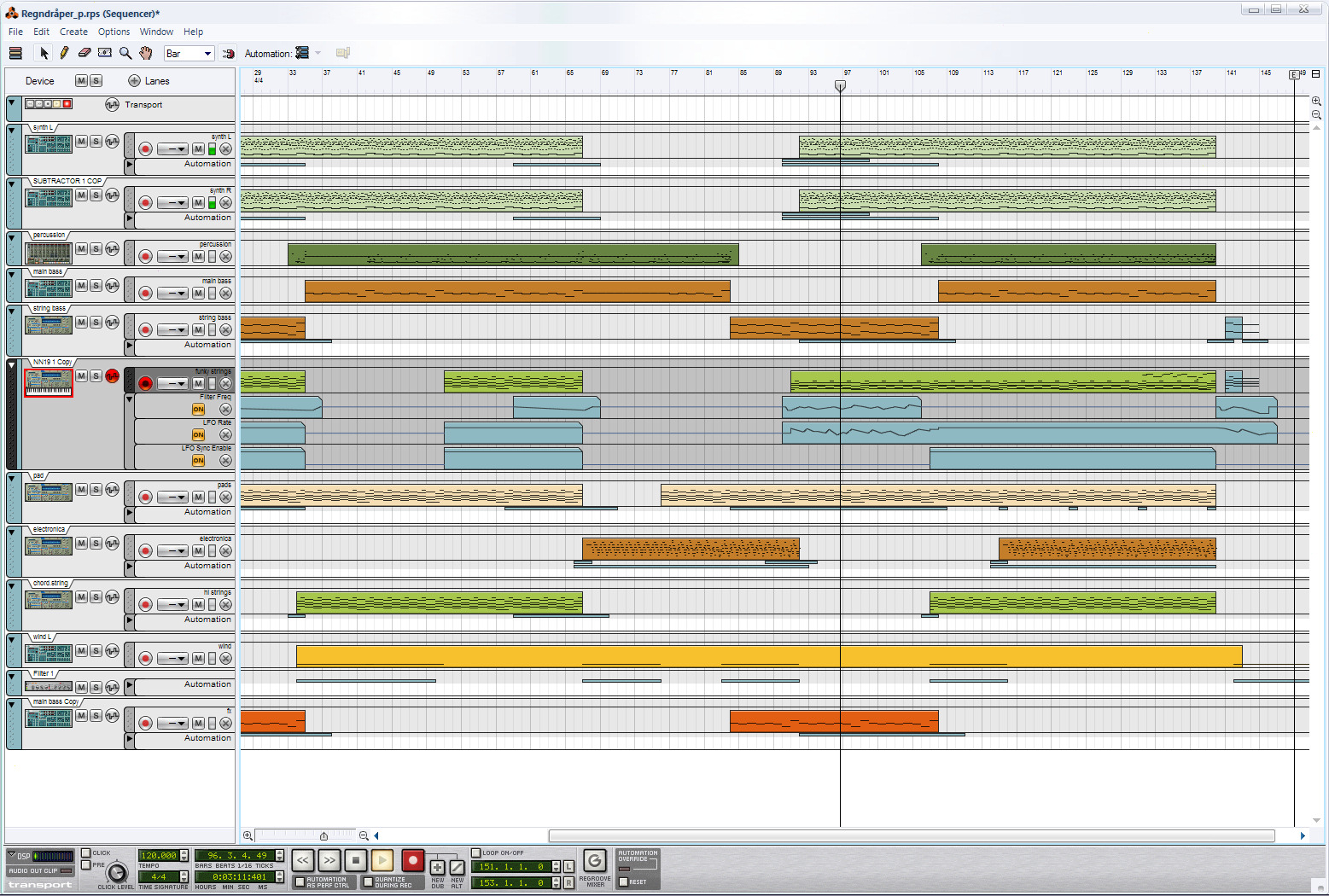Switch to Arrange/Edit mode with the lanes icon
Viewport: 1329px width, 896px height.
(15, 53)
